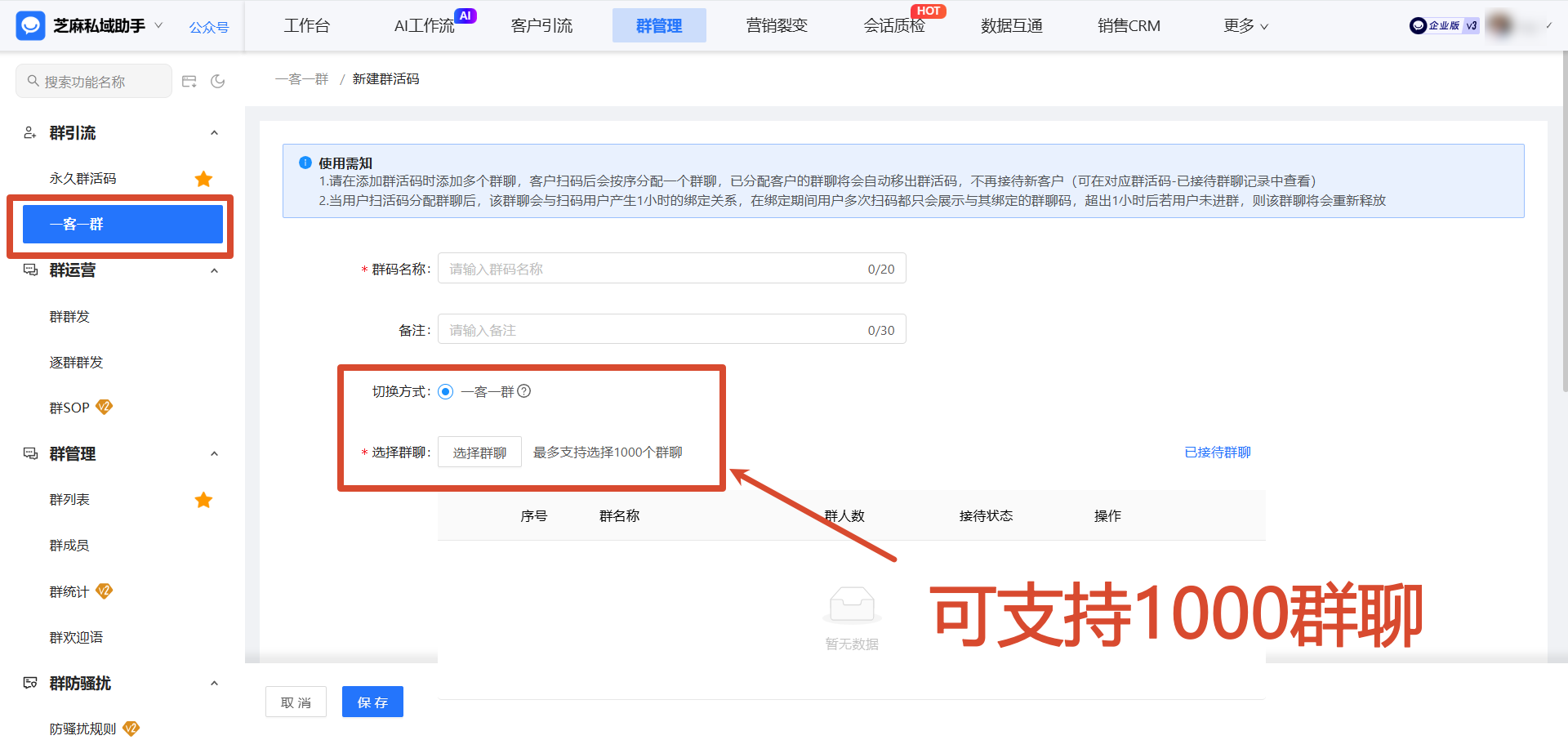Toggle star next to 群列表
Image resolution: width=1568 pixels, height=740 pixels.
tap(203, 499)
